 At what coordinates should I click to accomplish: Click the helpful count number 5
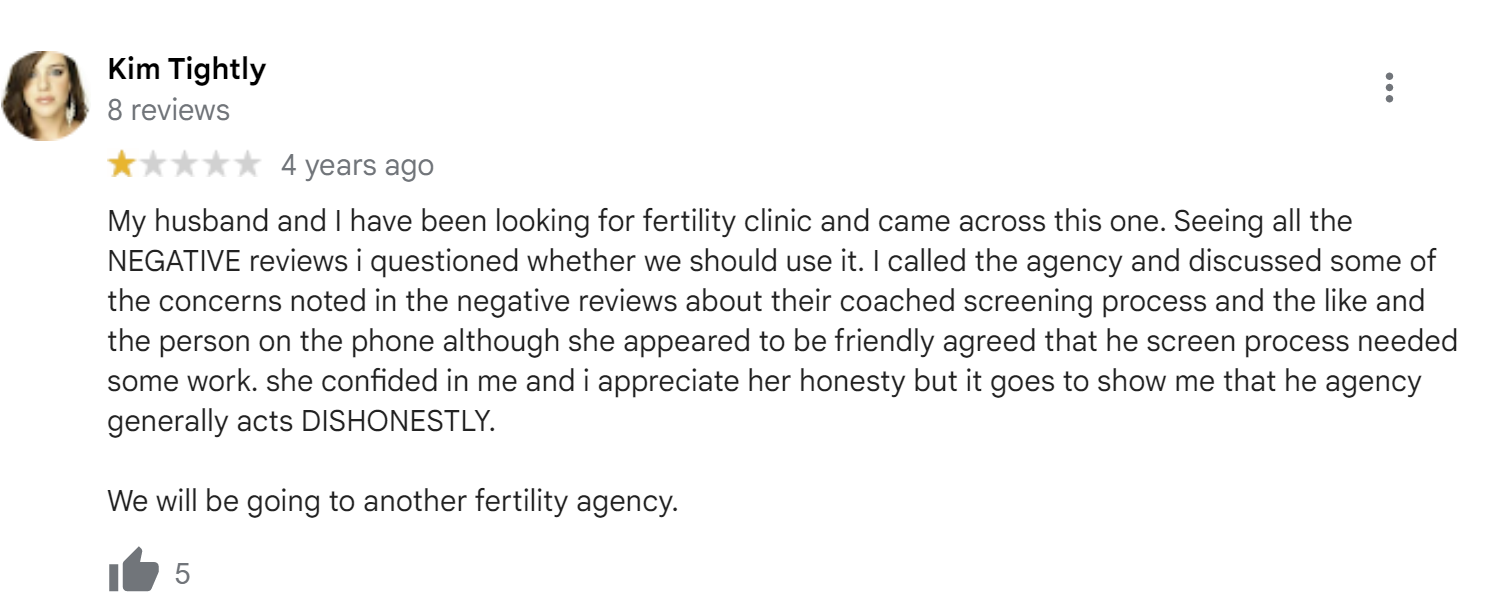[182, 574]
